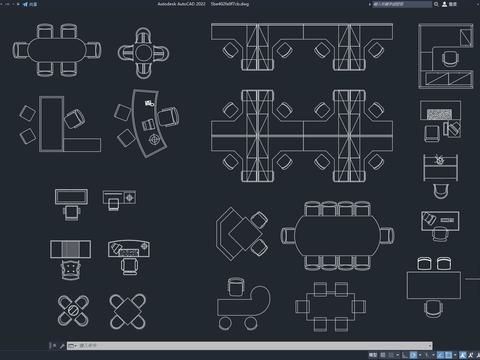This screenshot has height=360, width=480.
Task: Click the search magnifier icon in title bar
Action: (436, 4)
